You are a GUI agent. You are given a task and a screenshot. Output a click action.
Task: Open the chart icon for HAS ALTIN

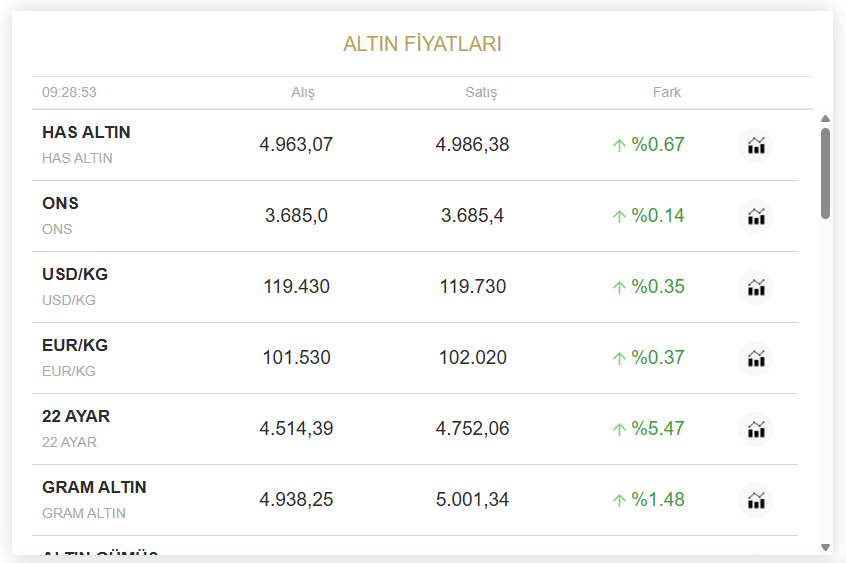755,145
